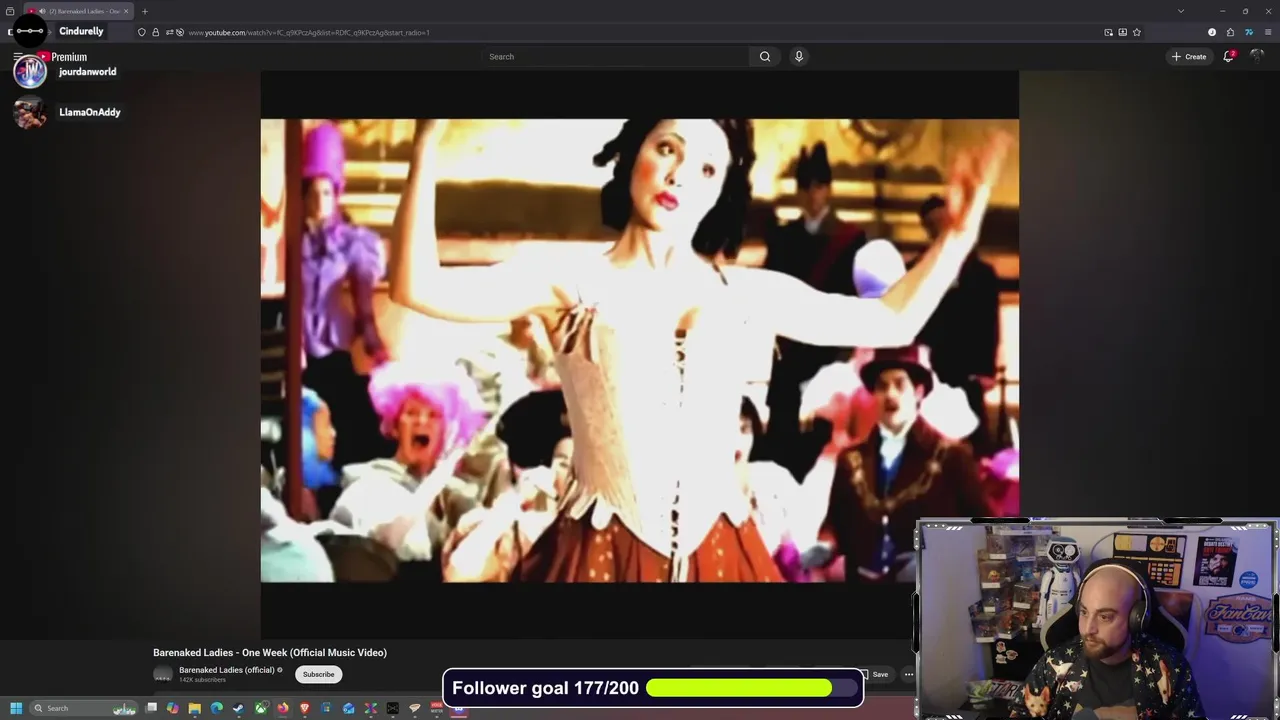The width and height of the screenshot is (1280, 720).
Task: Open the Windows Start menu
Action: pyautogui.click(x=16, y=708)
